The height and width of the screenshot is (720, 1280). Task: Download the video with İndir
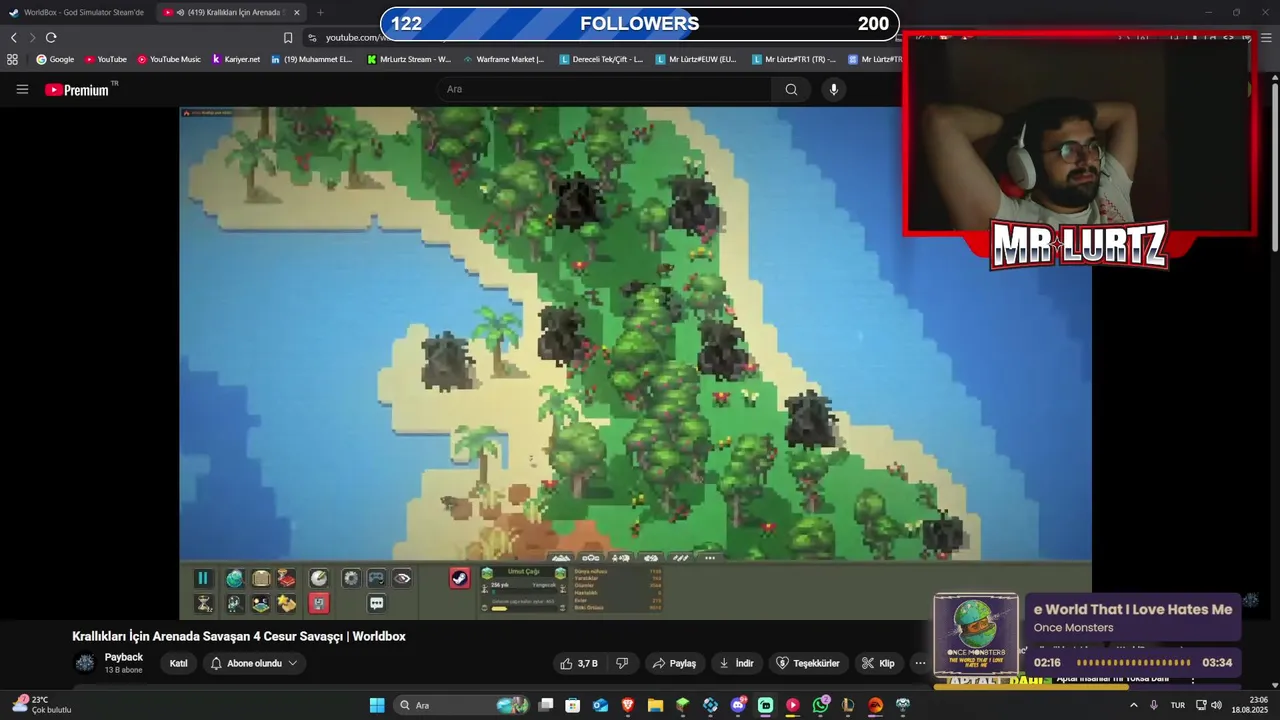pos(737,663)
